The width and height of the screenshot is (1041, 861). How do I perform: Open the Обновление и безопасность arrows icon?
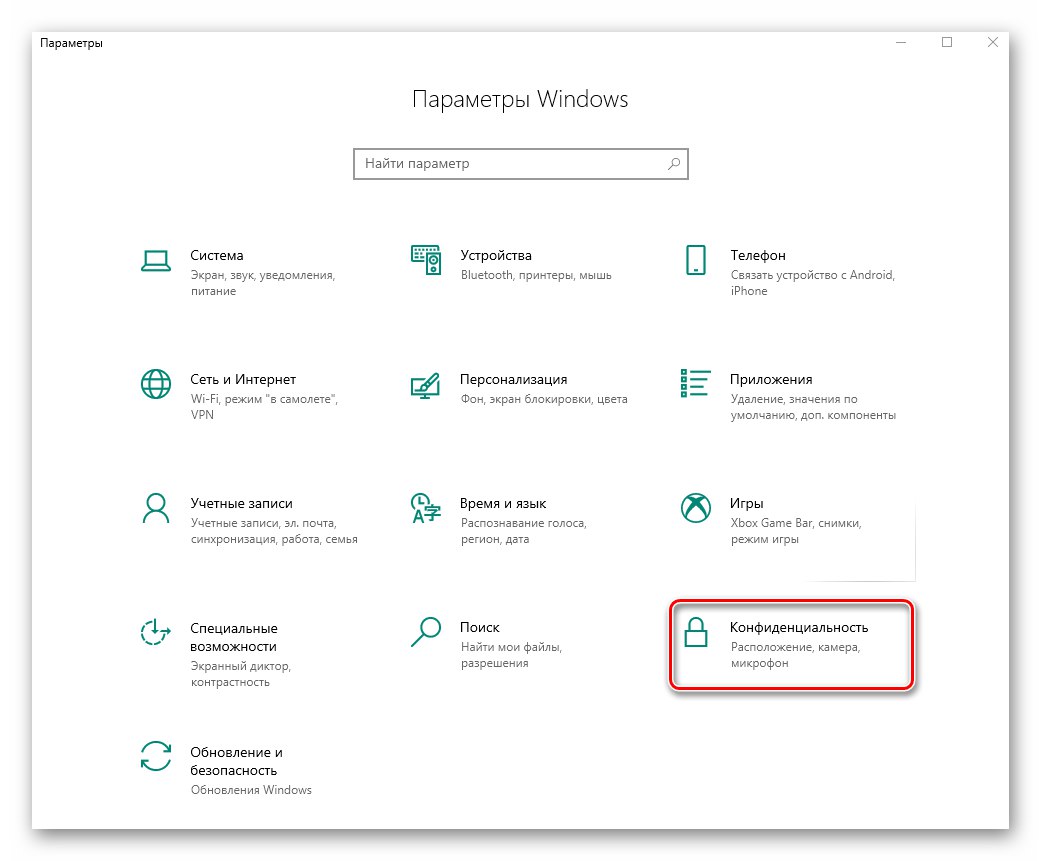coord(156,756)
